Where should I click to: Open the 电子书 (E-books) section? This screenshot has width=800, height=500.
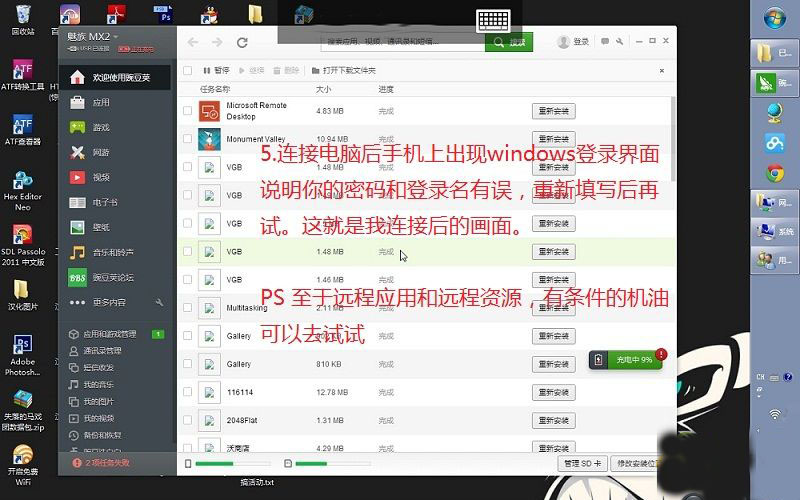(104, 202)
